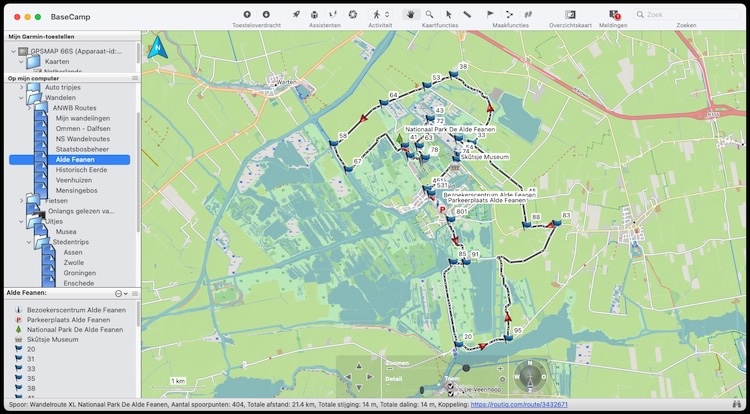Open the trip planner rocket icon

click(296, 15)
